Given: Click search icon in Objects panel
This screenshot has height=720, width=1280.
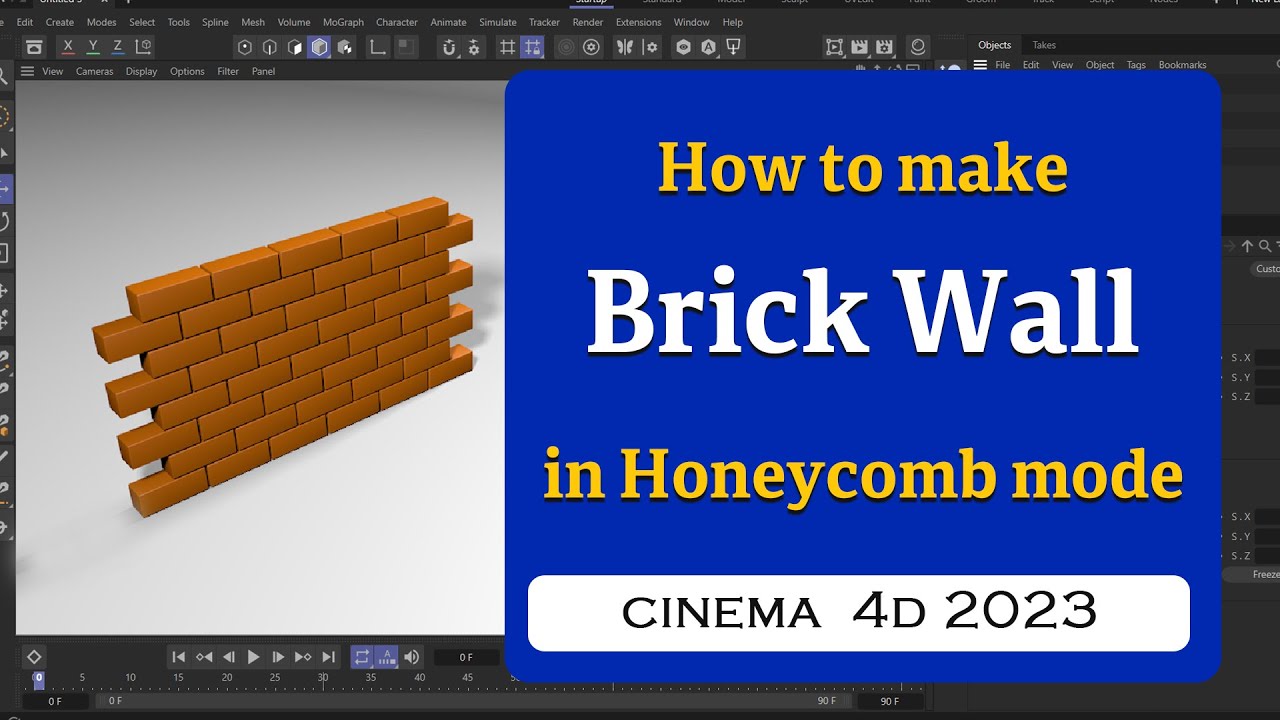Looking at the screenshot, I should (x=1265, y=246).
